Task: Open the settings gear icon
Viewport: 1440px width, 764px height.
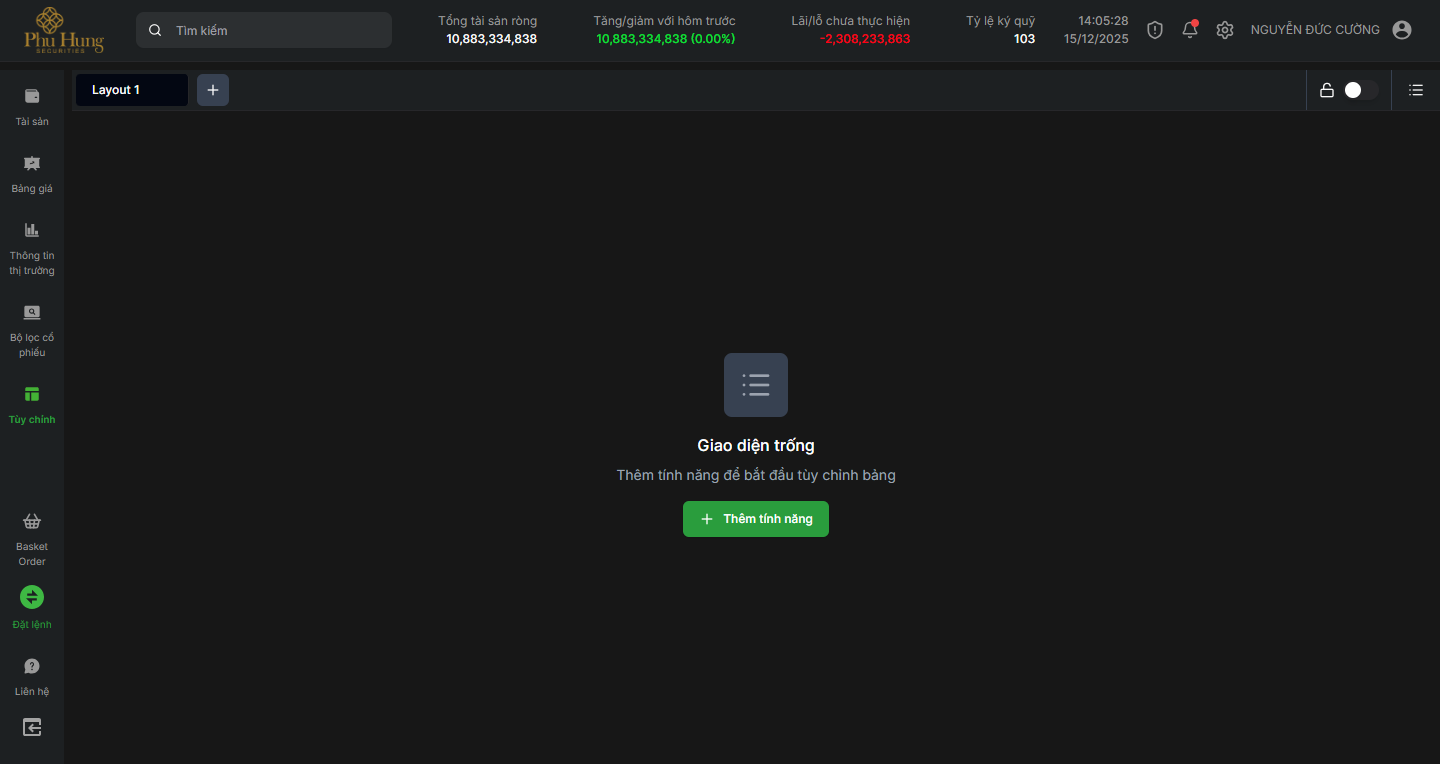Action: pyautogui.click(x=1225, y=30)
